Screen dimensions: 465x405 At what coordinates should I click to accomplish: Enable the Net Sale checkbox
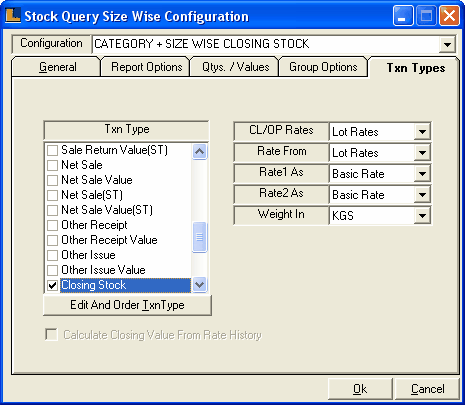click(52, 165)
